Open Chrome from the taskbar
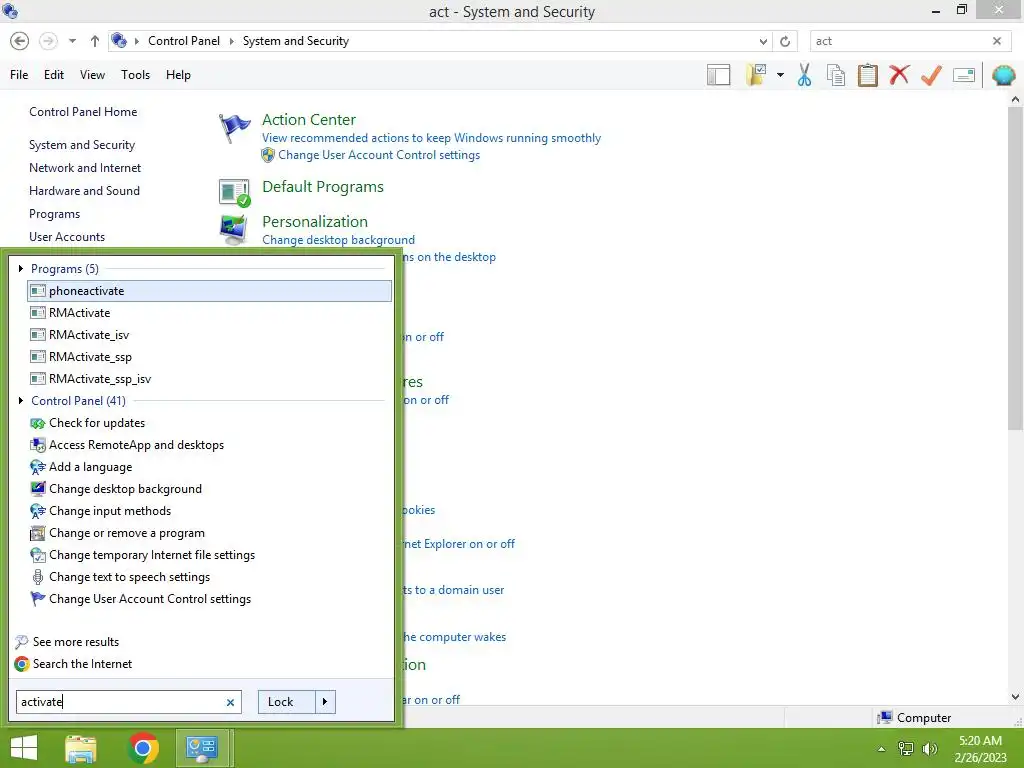 pyautogui.click(x=143, y=748)
